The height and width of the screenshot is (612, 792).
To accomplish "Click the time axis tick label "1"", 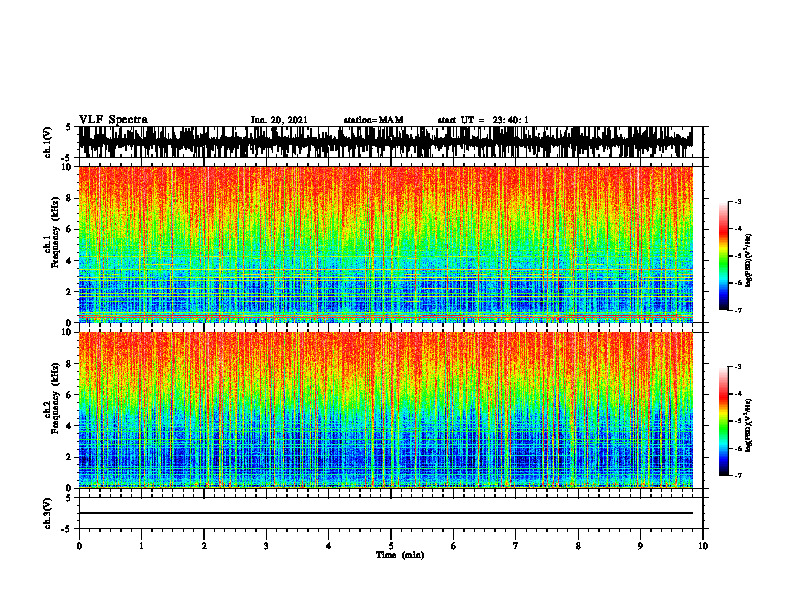I will pyautogui.click(x=141, y=546).
